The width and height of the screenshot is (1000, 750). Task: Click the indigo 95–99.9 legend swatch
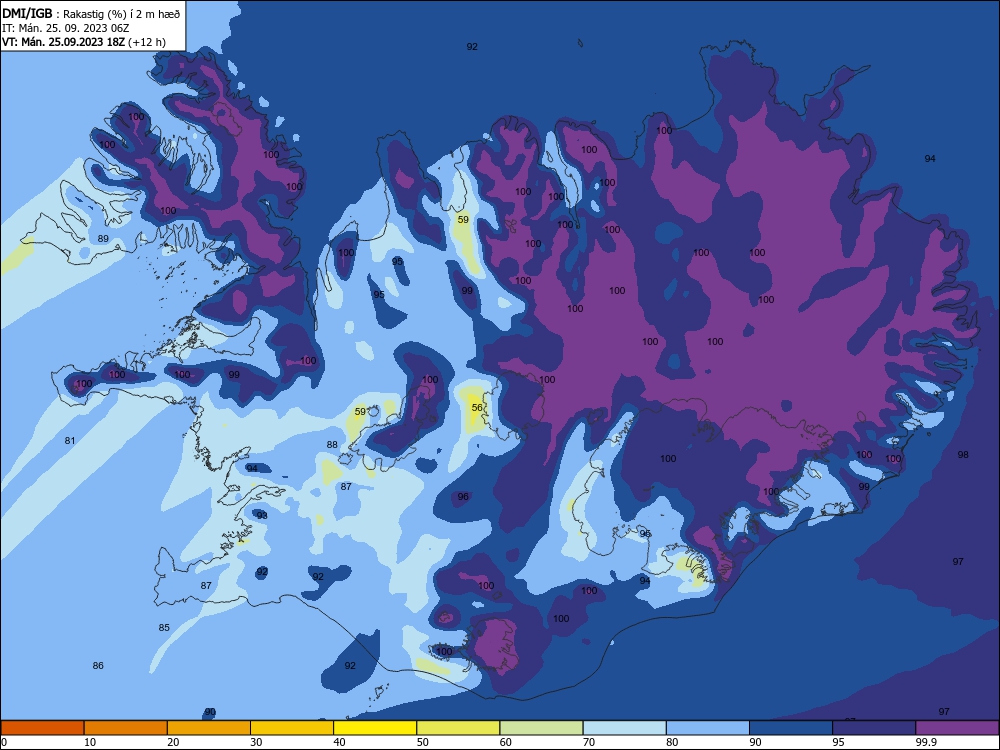pyautogui.click(x=874, y=728)
